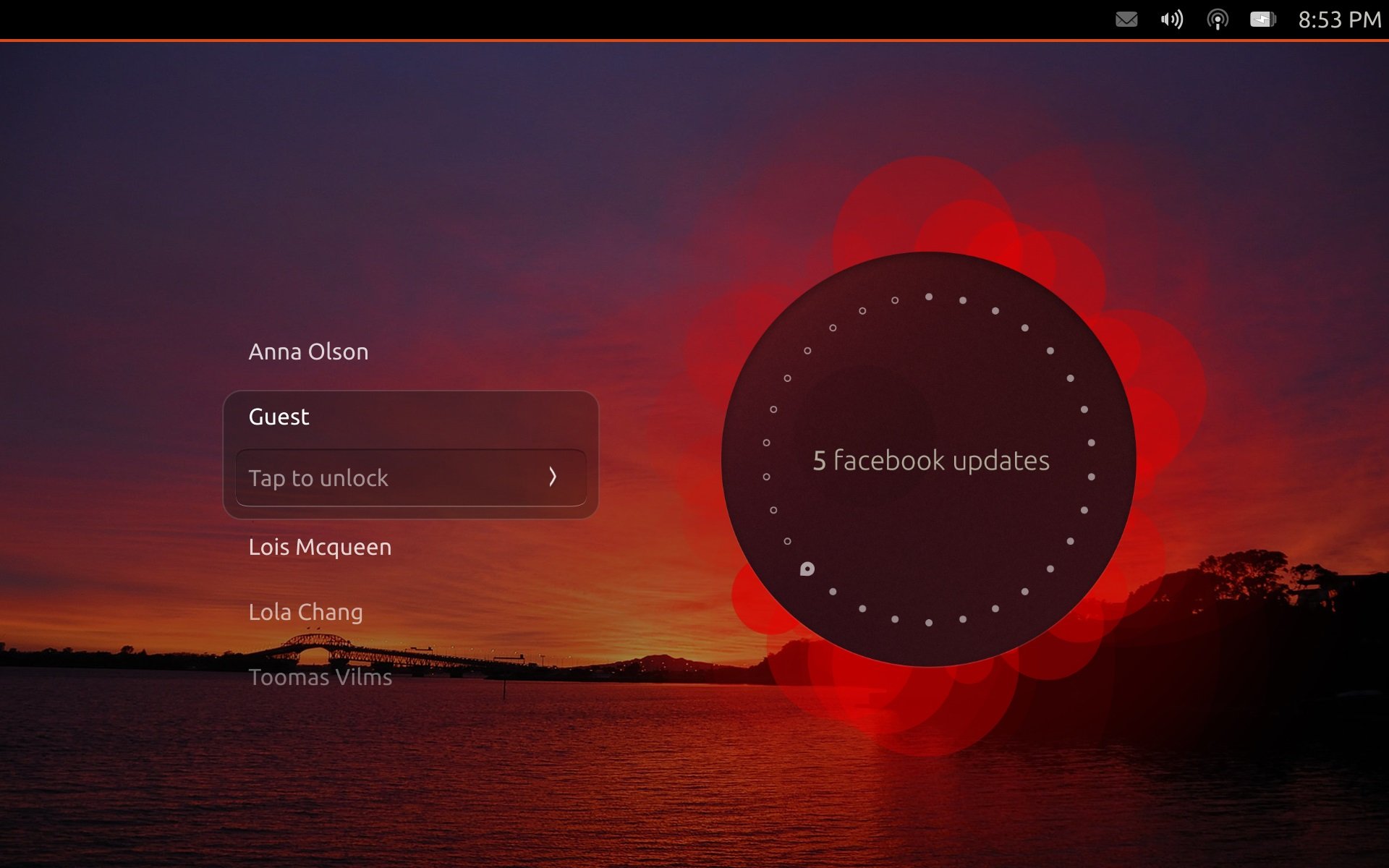Viewport: 1389px width, 868px height.
Task: Click filled dot right of current-day marker
Action: (833, 592)
